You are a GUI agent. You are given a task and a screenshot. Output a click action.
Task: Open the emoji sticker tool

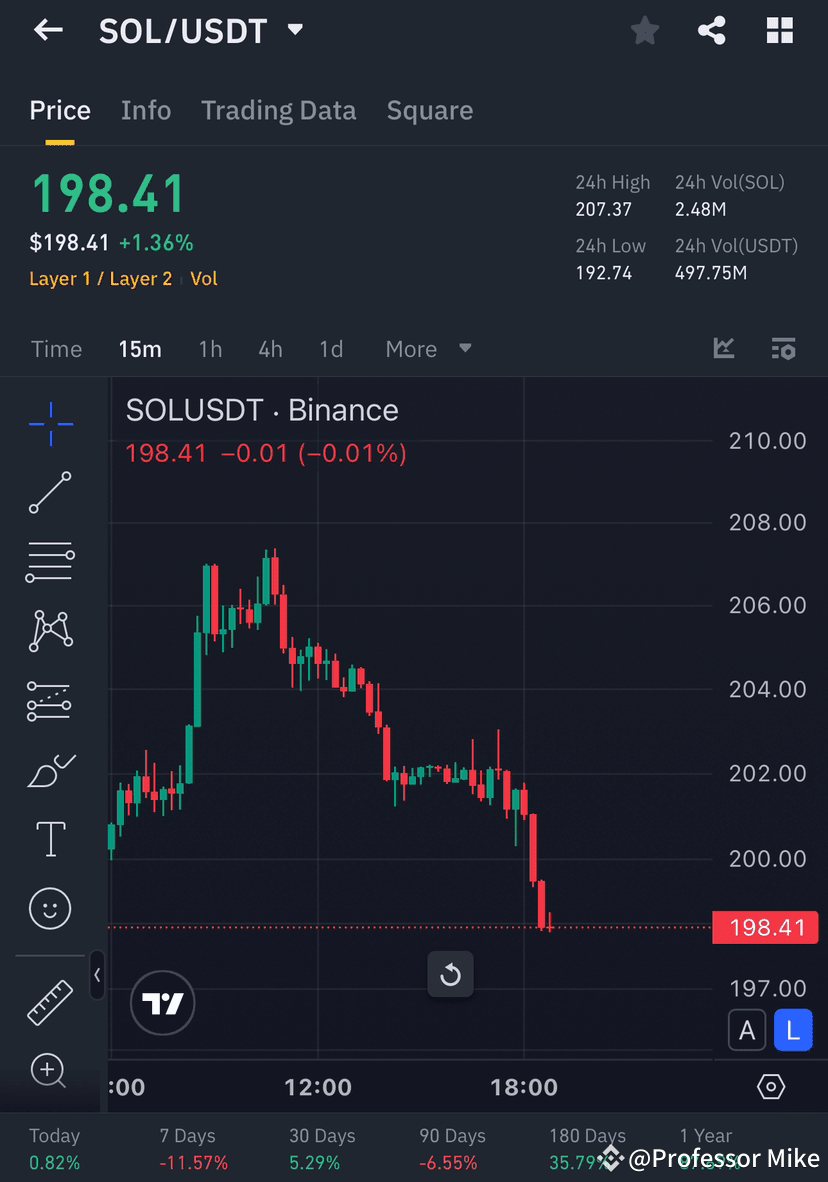[50, 908]
